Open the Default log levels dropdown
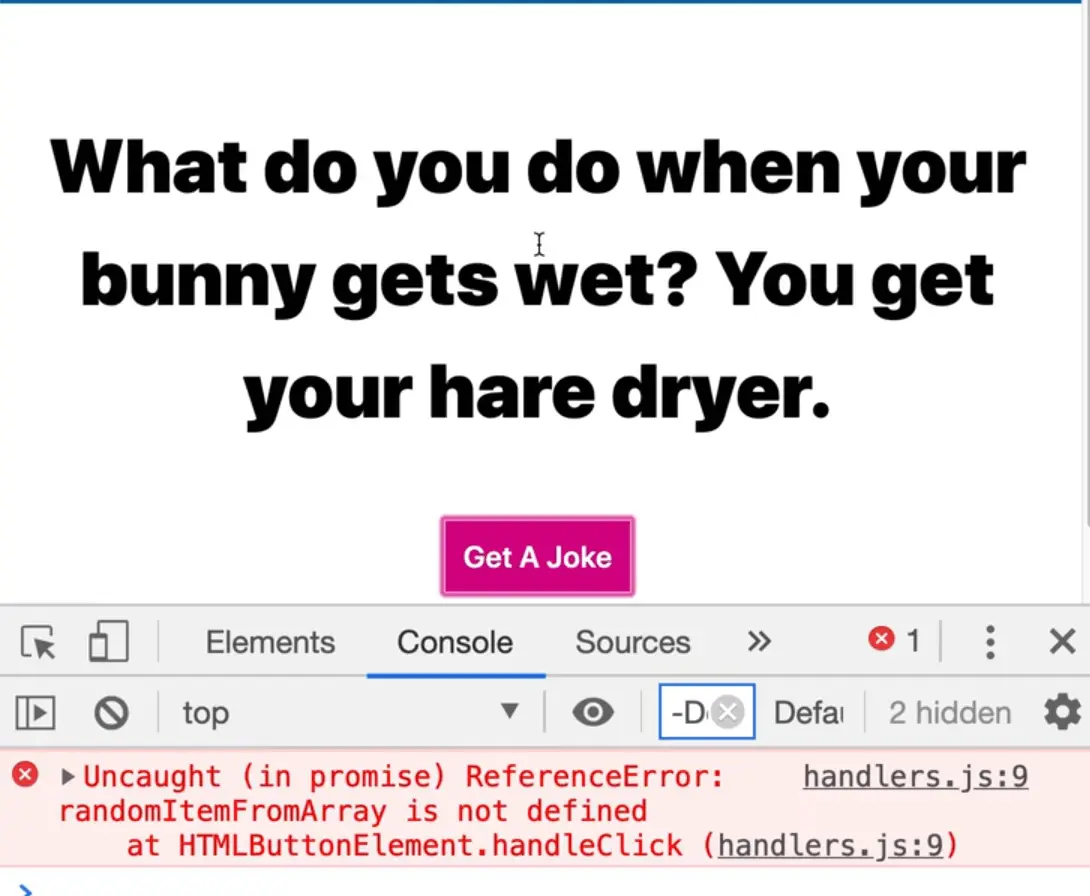 click(808, 713)
